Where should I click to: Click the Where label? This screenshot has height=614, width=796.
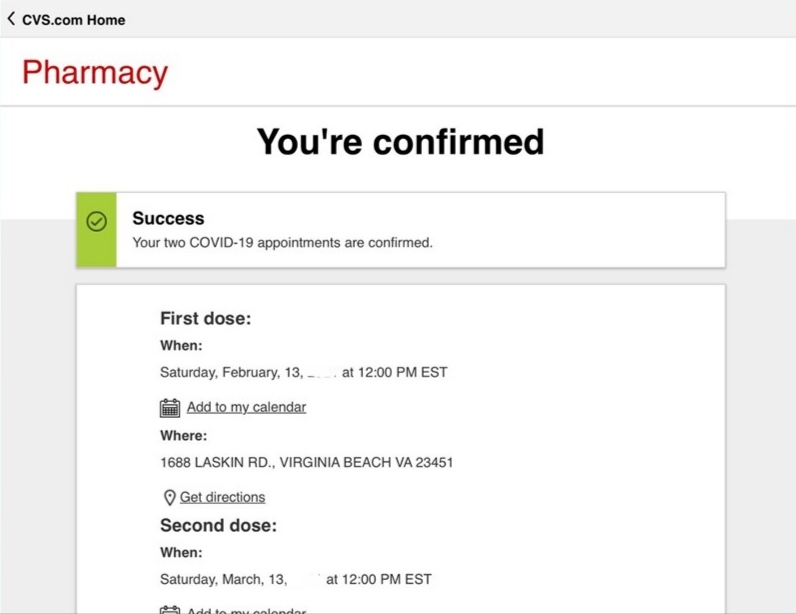click(184, 436)
